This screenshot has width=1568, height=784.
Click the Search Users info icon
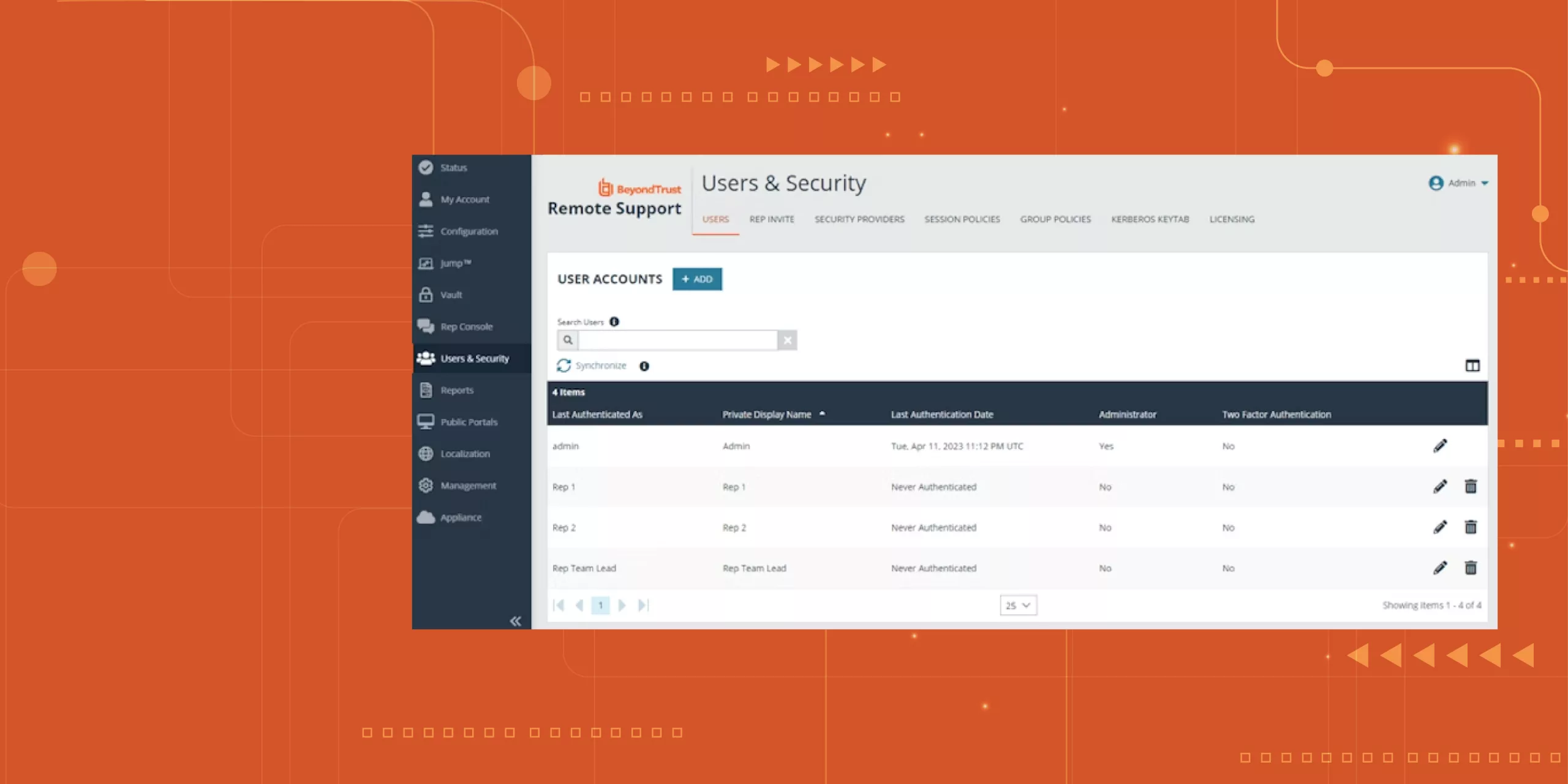point(614,322)
